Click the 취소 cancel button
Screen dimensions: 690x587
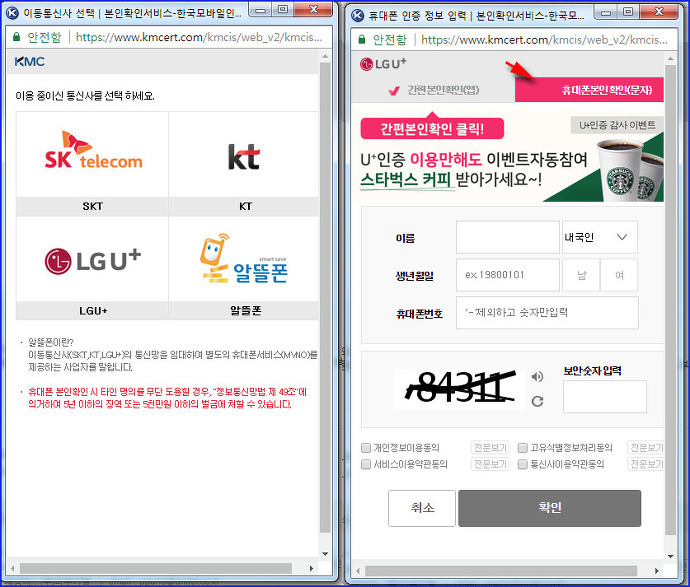(x=422, y=508)
